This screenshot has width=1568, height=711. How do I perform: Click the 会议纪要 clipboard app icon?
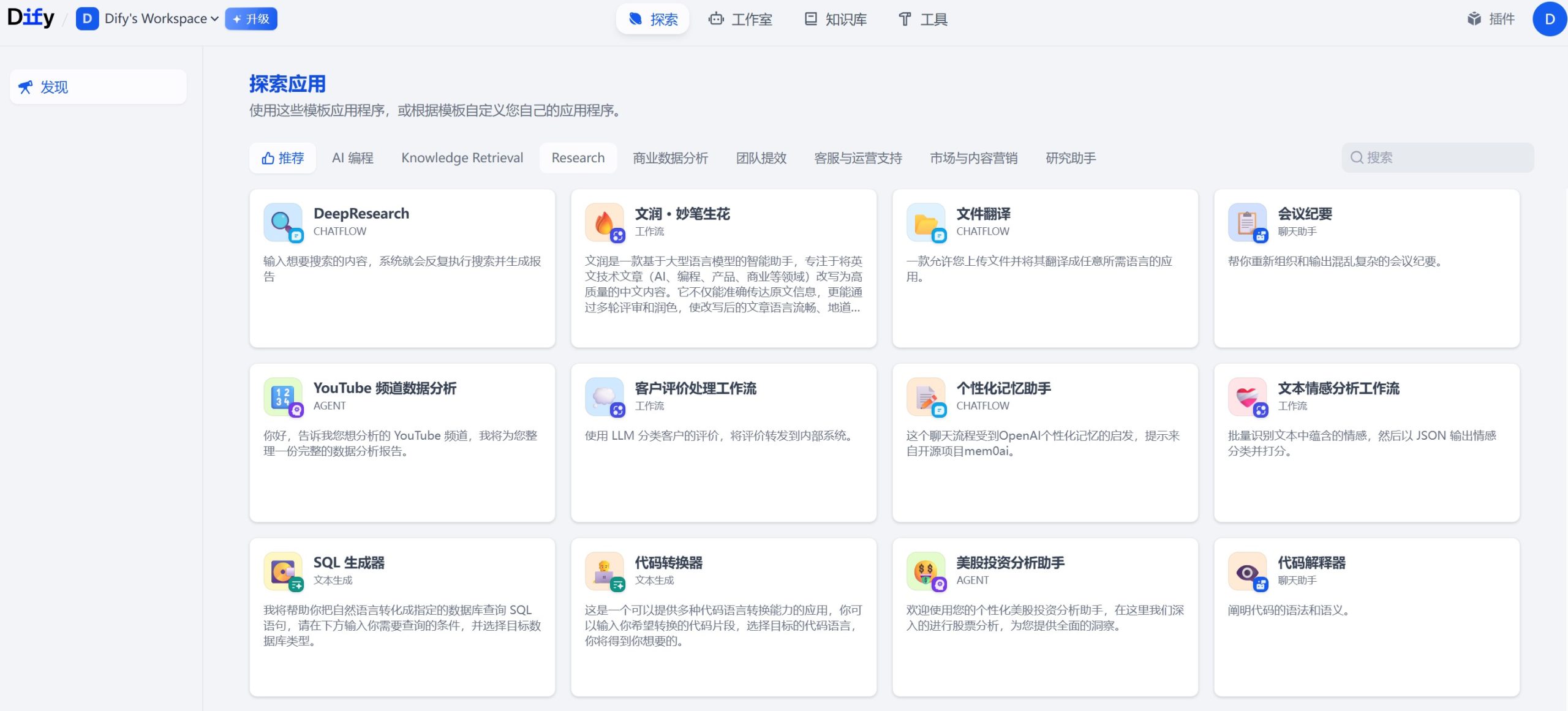[1247, 222]
